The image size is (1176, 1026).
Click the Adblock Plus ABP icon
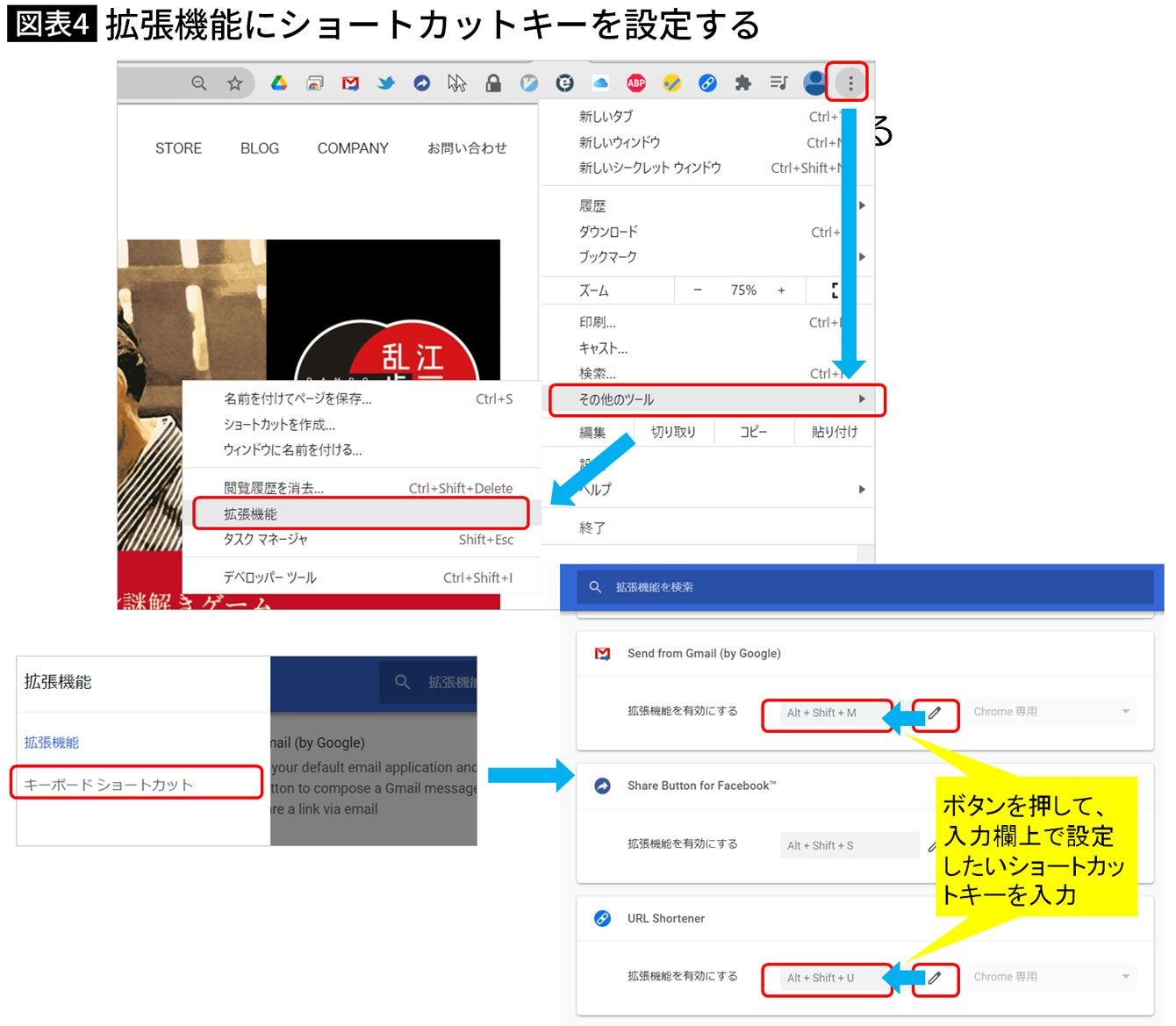(x=636, y=83)
